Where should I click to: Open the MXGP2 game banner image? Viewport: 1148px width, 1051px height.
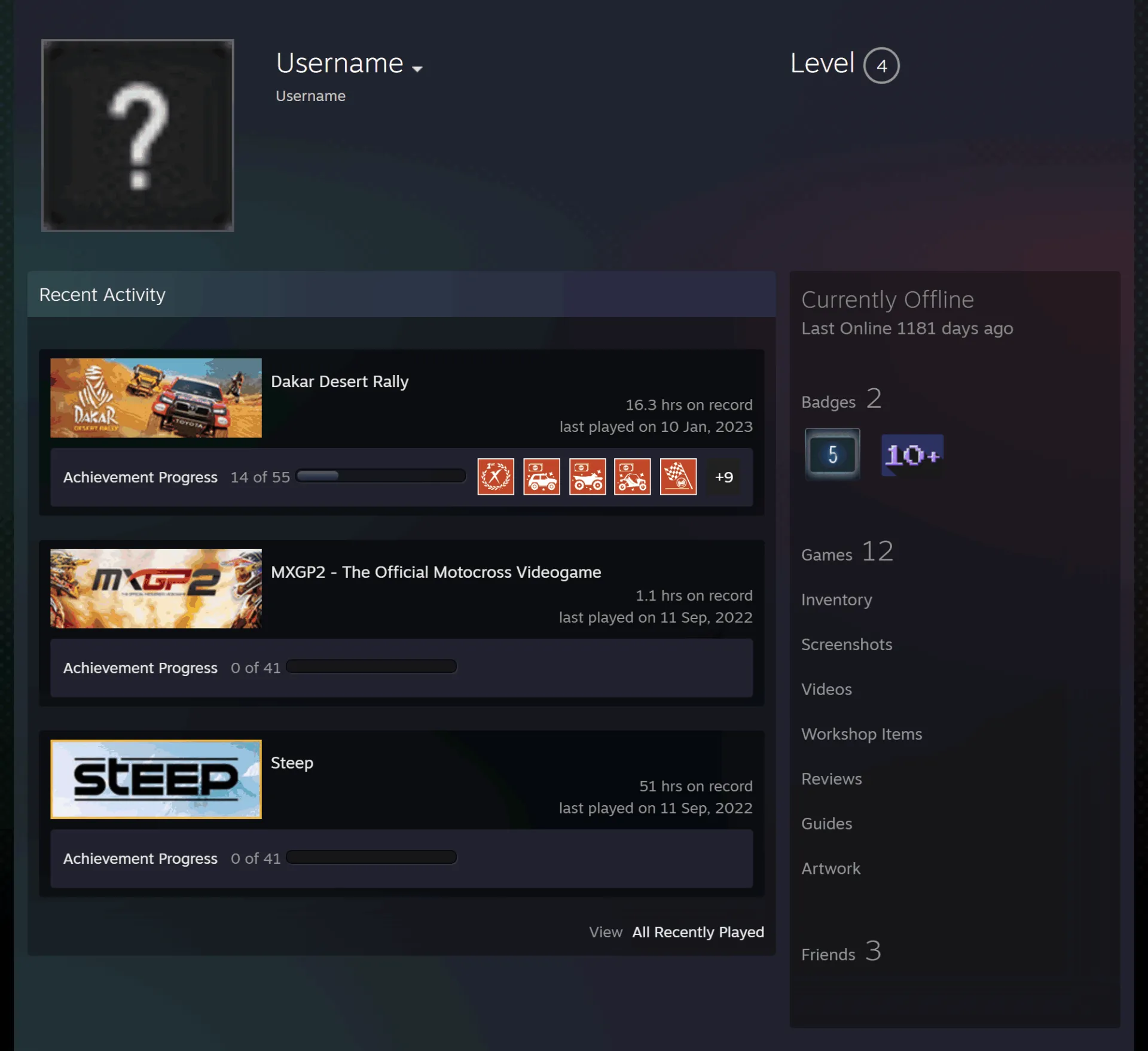156,589
